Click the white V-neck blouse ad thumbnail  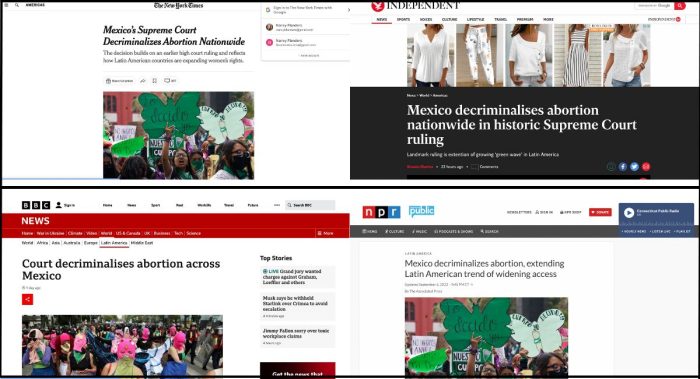[x=431, y=55]
